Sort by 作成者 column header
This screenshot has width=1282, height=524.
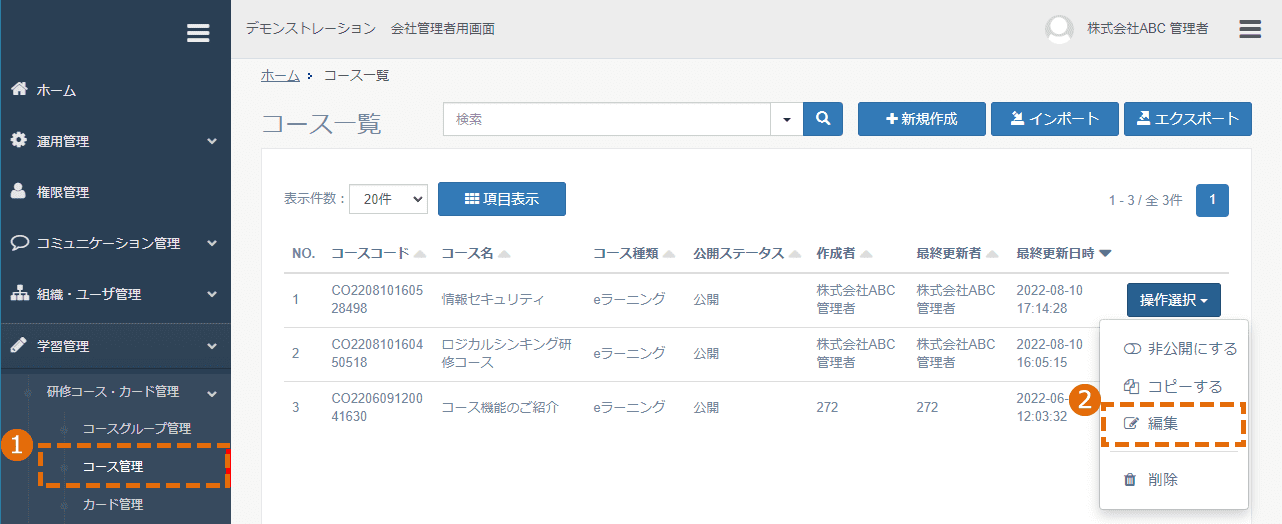coord(844,253)
